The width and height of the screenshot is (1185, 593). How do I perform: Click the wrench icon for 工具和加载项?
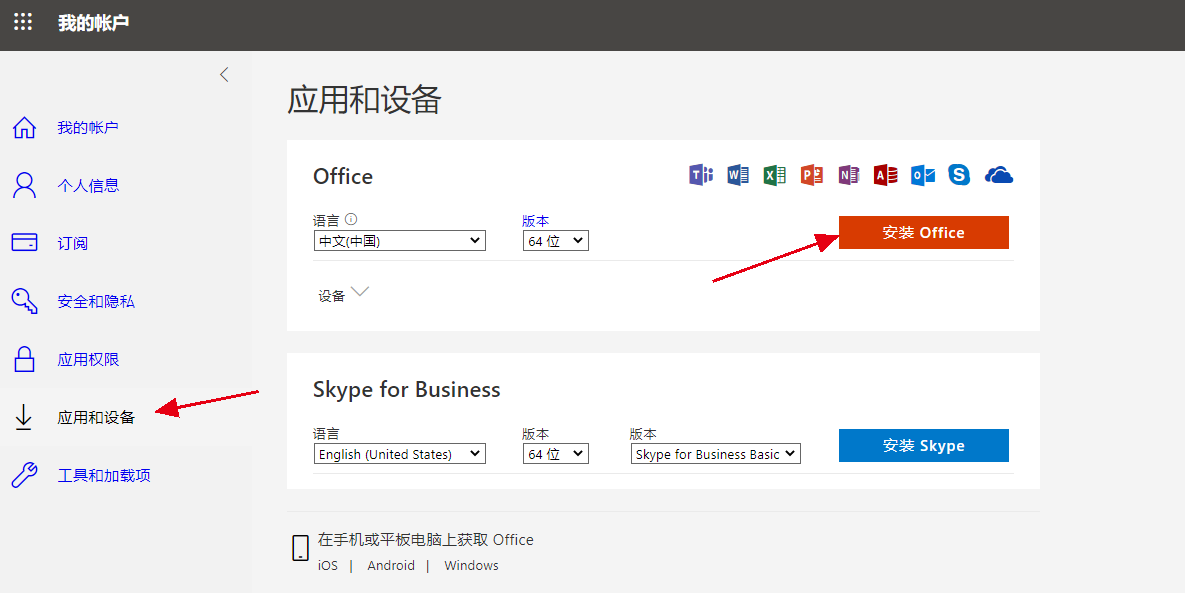[24, 475]
